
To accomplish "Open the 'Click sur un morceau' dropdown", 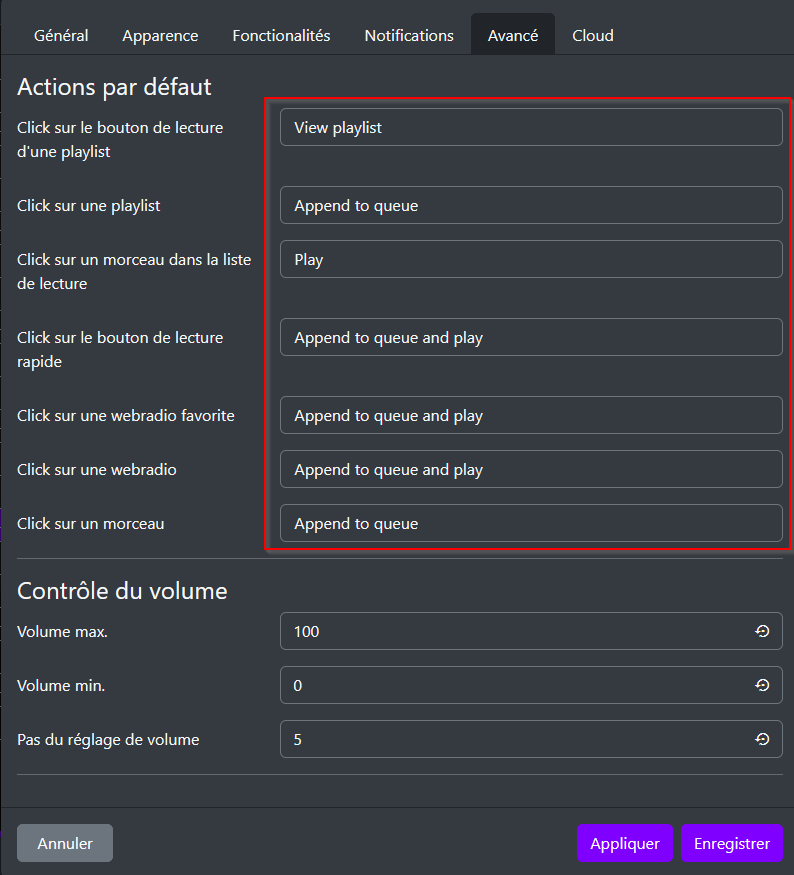I will (530, 523).
